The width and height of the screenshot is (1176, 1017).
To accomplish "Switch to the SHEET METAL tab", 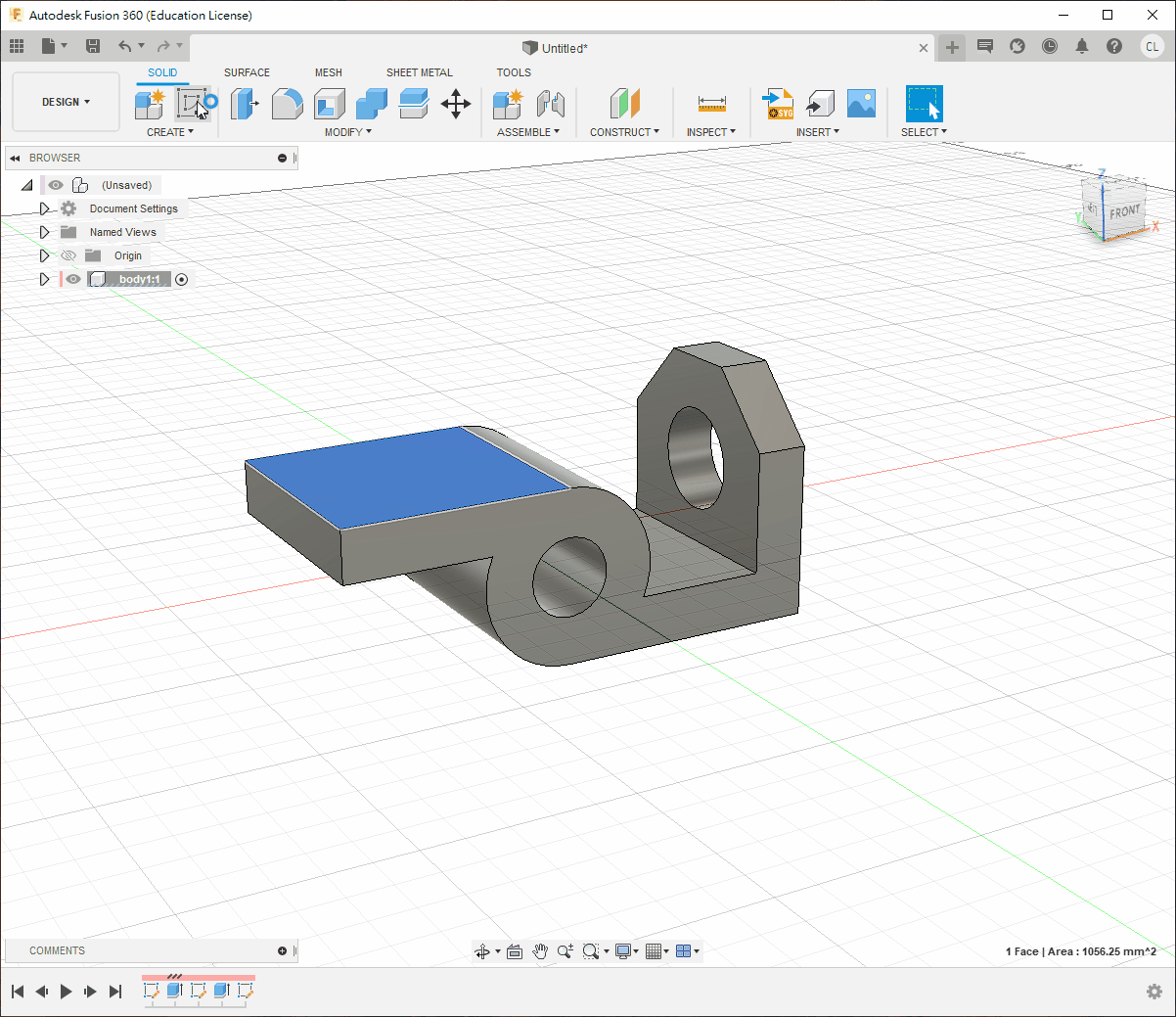I will (419, 72).
